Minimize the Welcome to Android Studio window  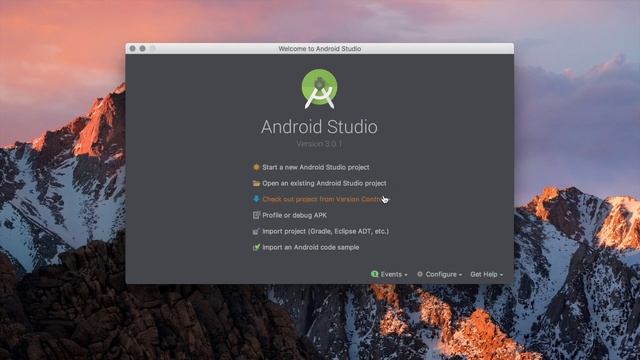[x=142, y=49]
